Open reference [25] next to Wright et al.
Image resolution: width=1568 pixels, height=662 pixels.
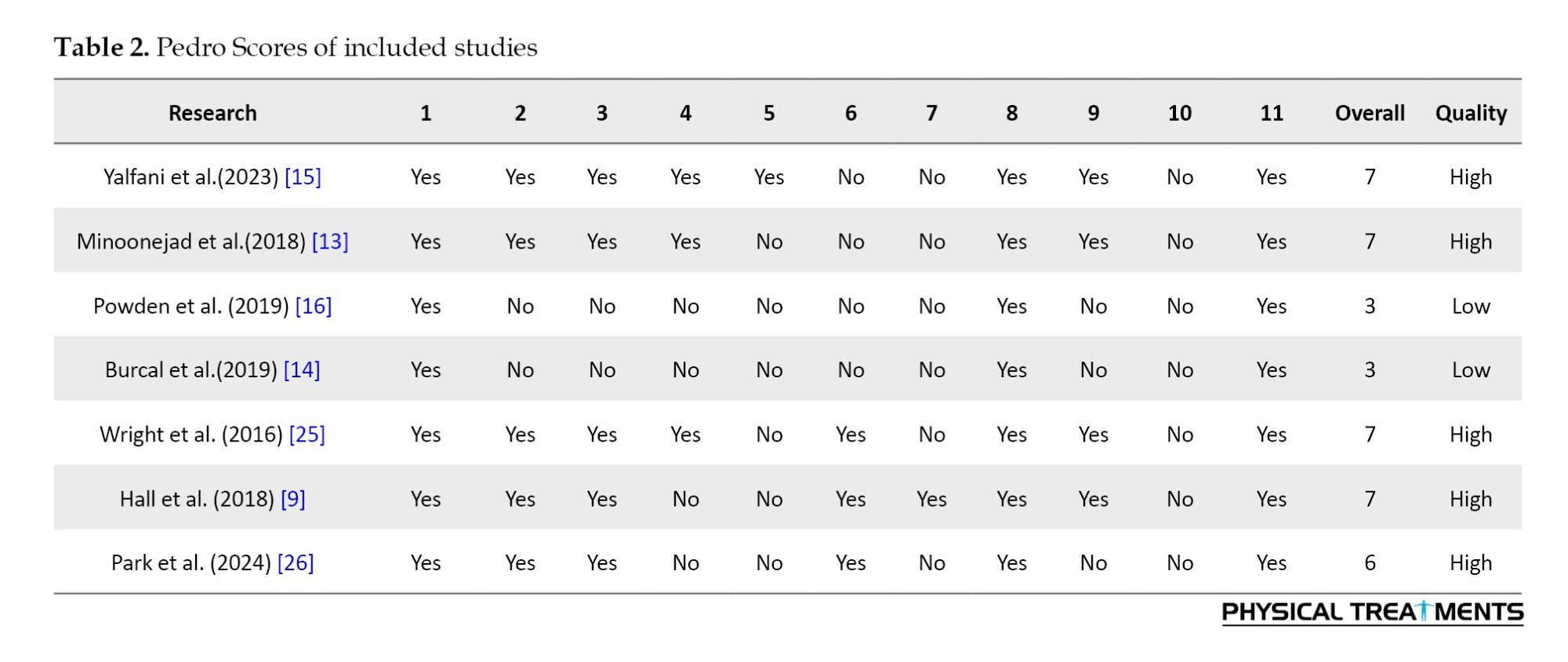pyautogui.click(x=307, y=435)
